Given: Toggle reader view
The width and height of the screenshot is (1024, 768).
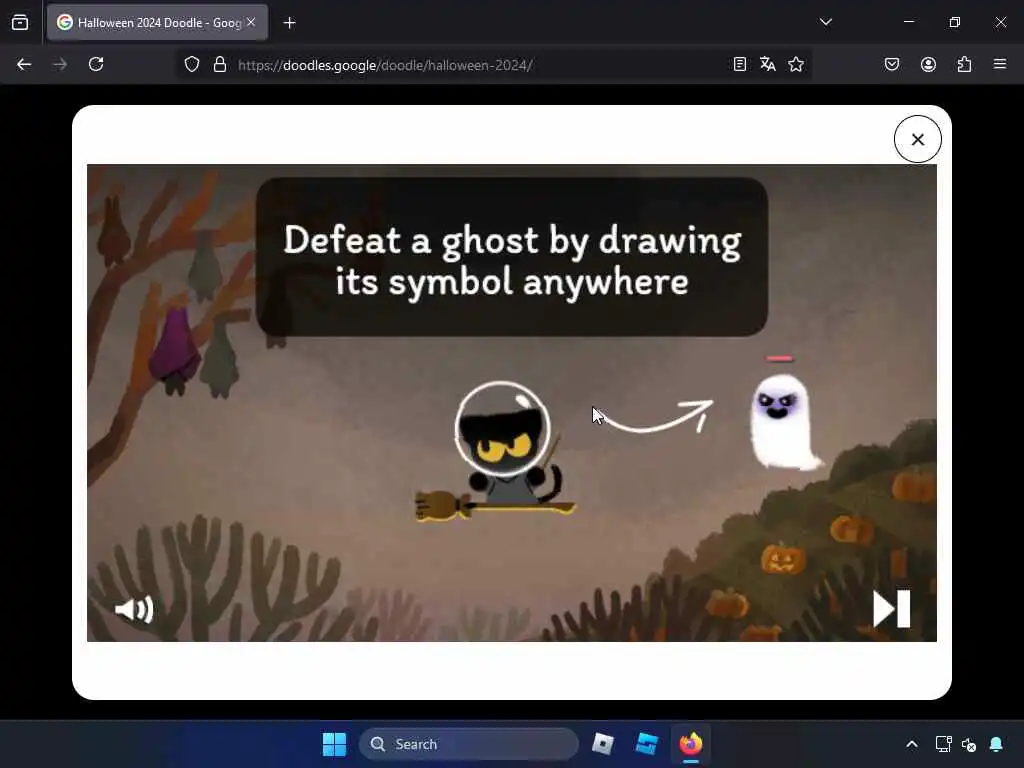Looking at the screenshot, I should point(739,64).
